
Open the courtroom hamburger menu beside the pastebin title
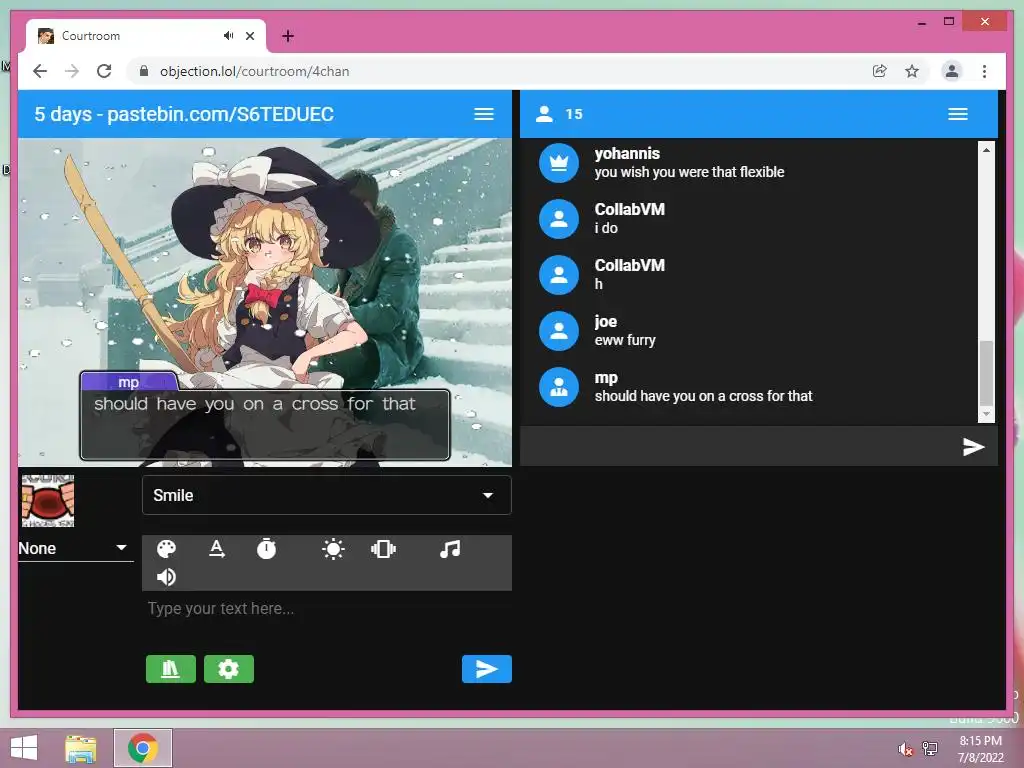tap(484, 114)
